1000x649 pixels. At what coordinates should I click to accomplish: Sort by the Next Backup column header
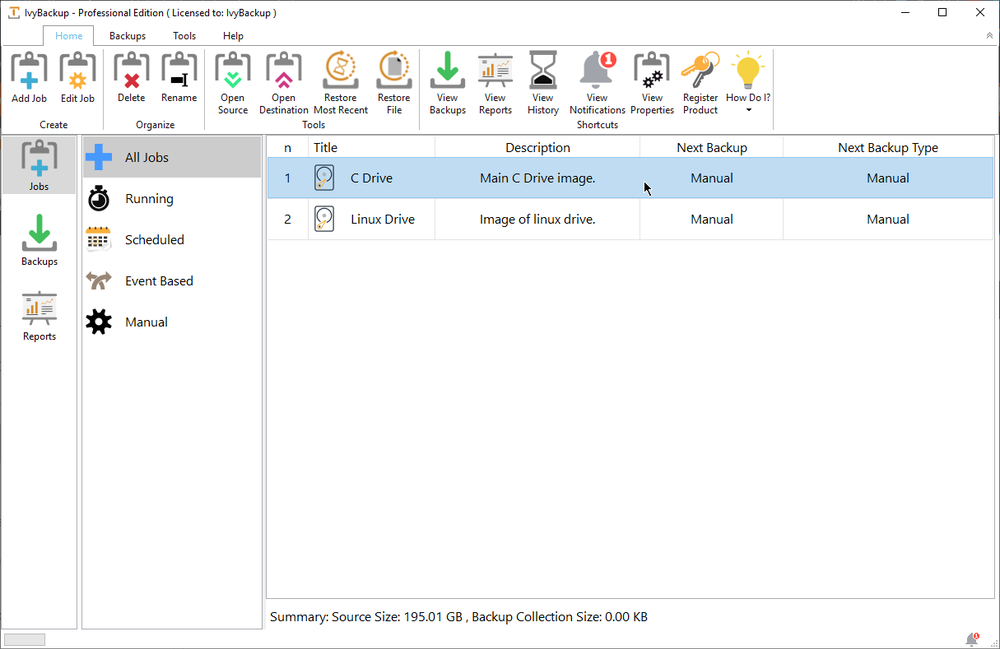click(x=712, y=147)
